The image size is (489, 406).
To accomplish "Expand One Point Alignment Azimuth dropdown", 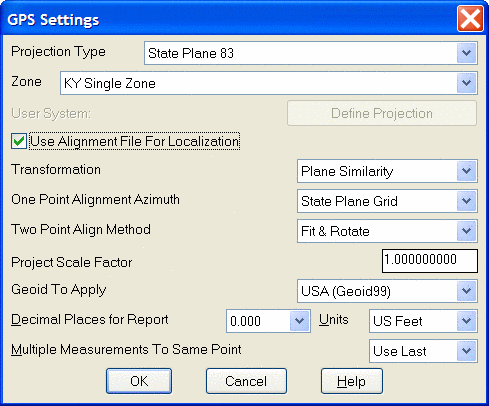I will (466, 201).
